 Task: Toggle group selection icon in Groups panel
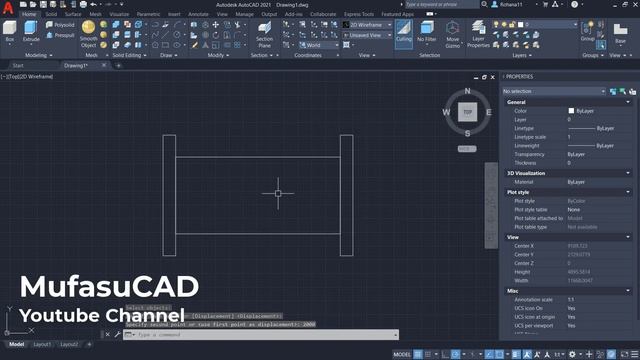click(601, 45)
